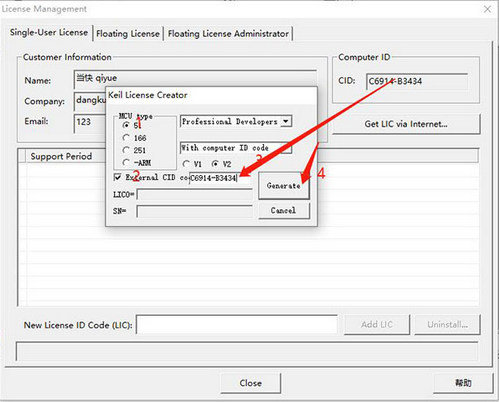Open the Professional Developers dropdown
Viewport: 499px width, 402px height.
point(236,122)
